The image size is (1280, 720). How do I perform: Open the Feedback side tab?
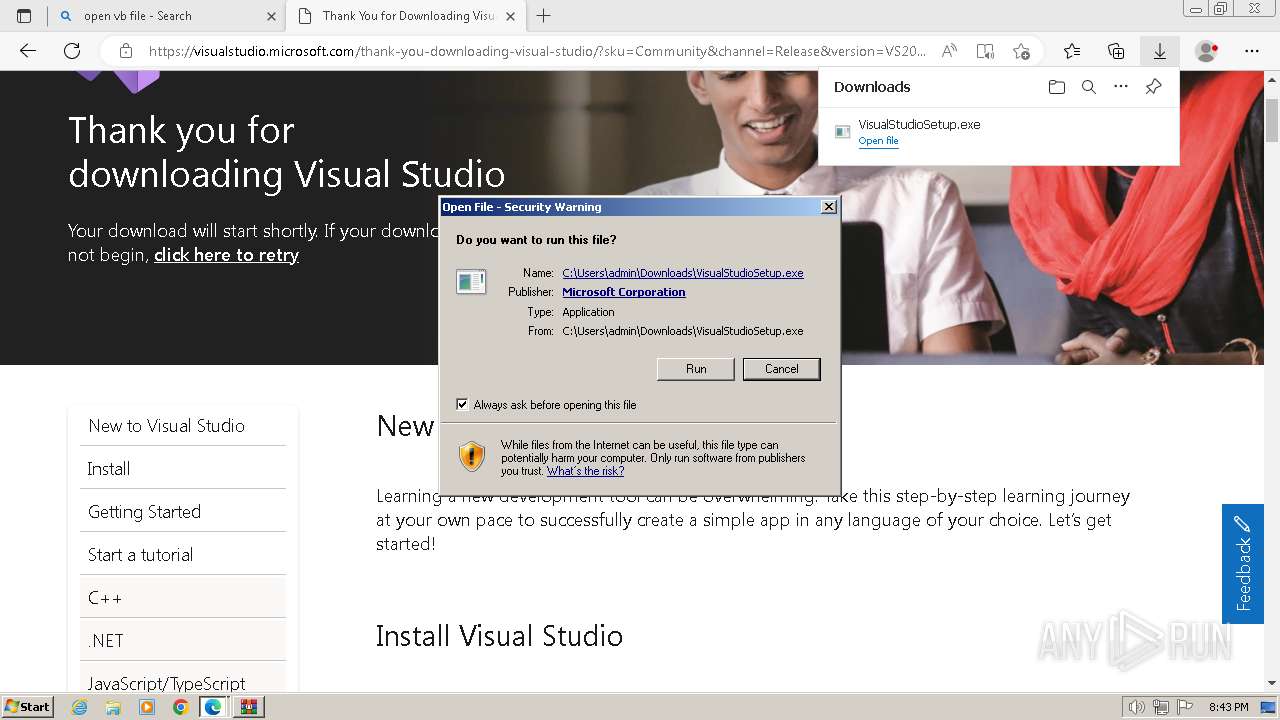click(x=1242, y=564)
